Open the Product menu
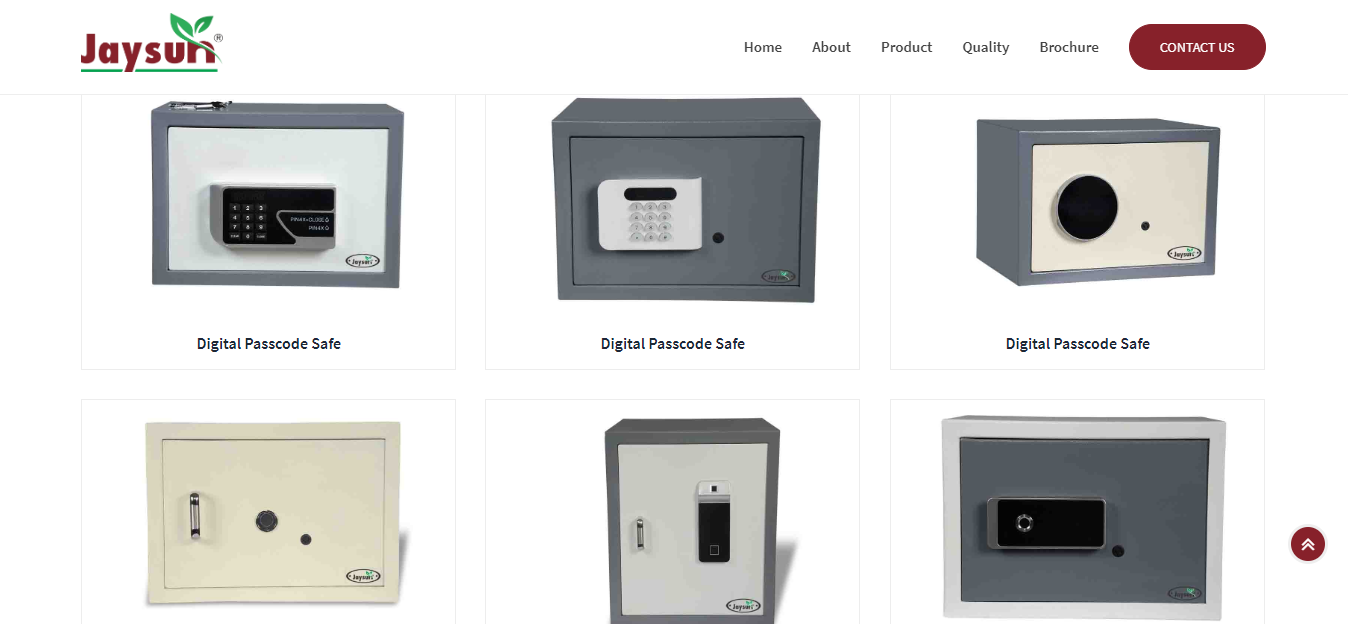Screen dimensions: 1348x624 point(906,47)
